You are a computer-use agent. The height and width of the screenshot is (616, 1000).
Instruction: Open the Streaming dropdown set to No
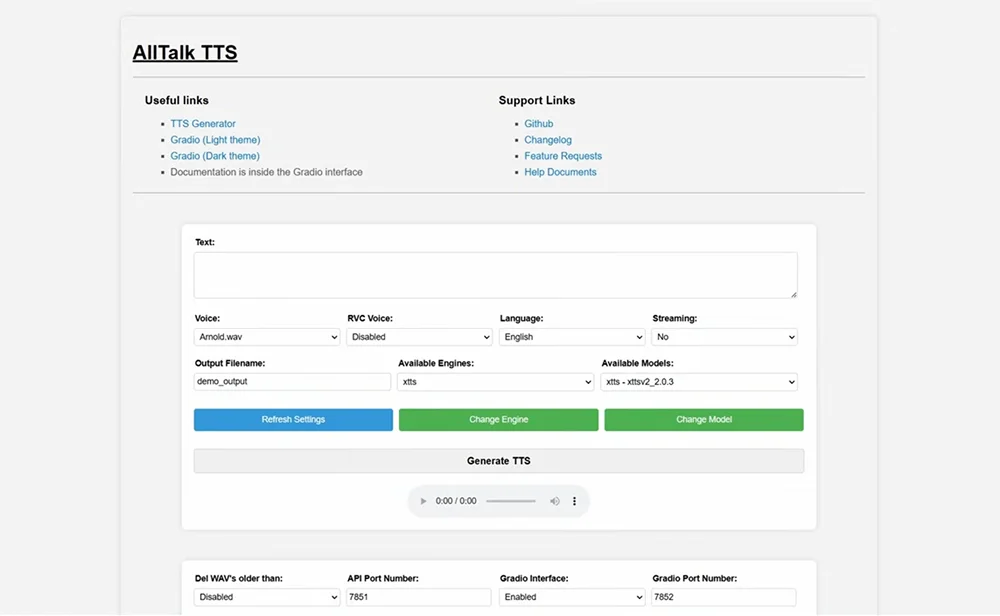pyautogui.click(x=724, y=337)
